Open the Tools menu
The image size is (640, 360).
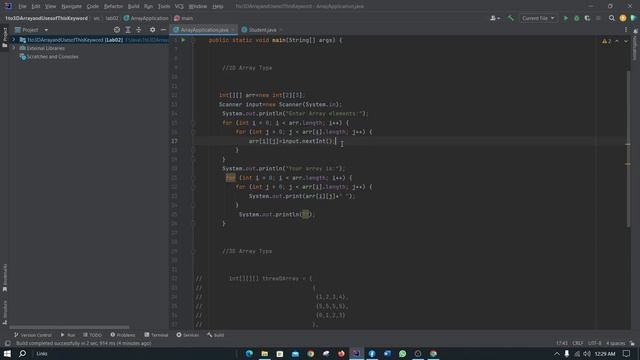coord(164,7)
